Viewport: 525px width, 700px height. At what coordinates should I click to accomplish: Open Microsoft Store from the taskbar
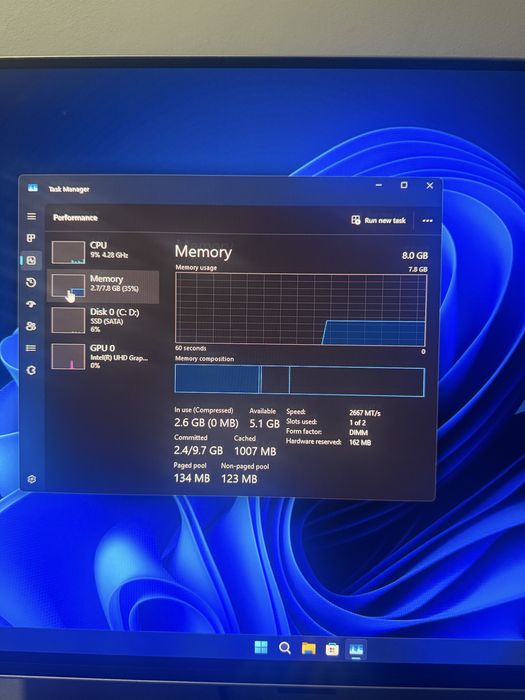(x=332, y=649)
